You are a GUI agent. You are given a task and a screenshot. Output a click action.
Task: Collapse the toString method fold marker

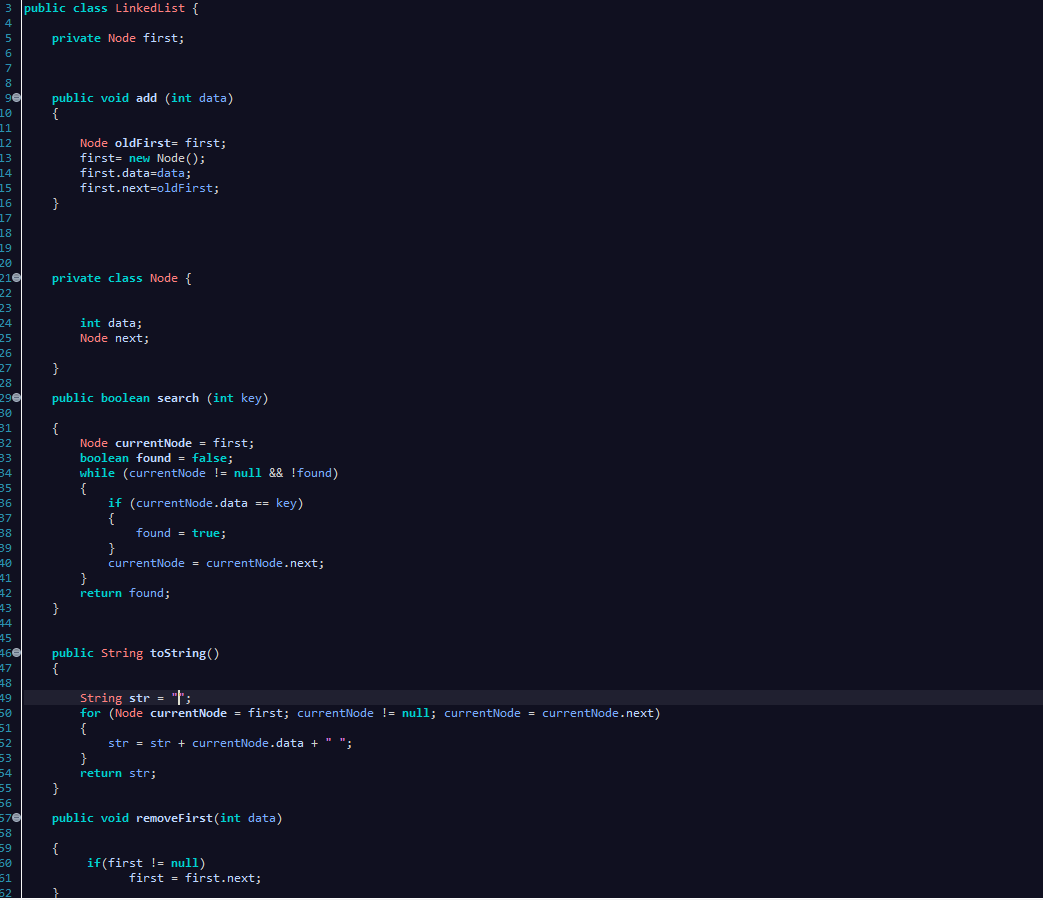click(16, 652)
